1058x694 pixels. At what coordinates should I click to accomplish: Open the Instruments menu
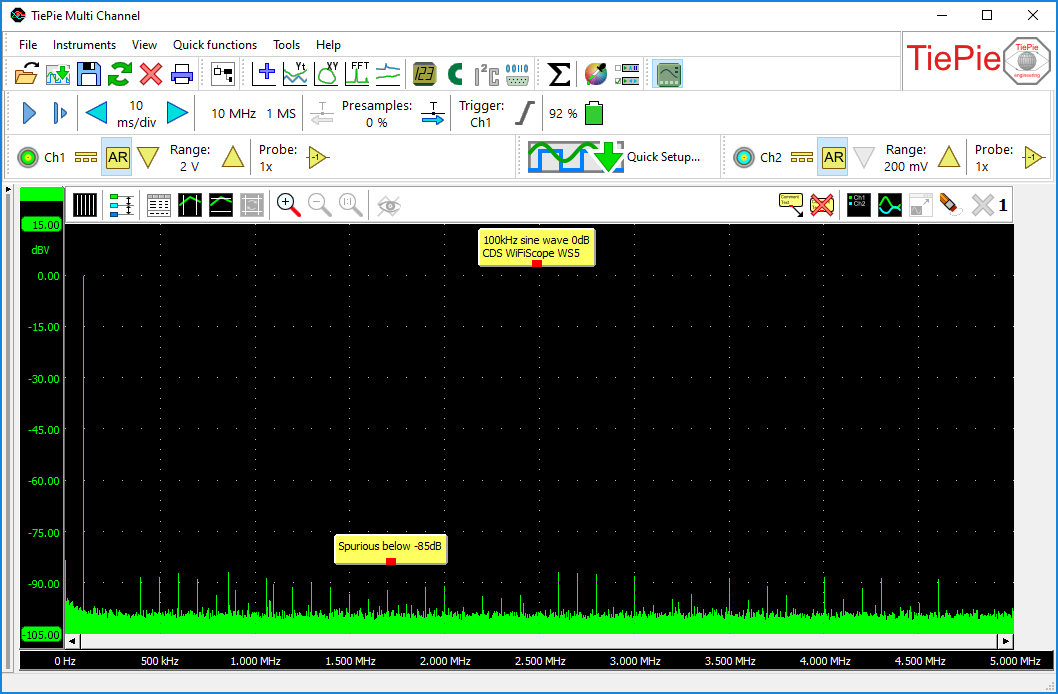(84, 45)
